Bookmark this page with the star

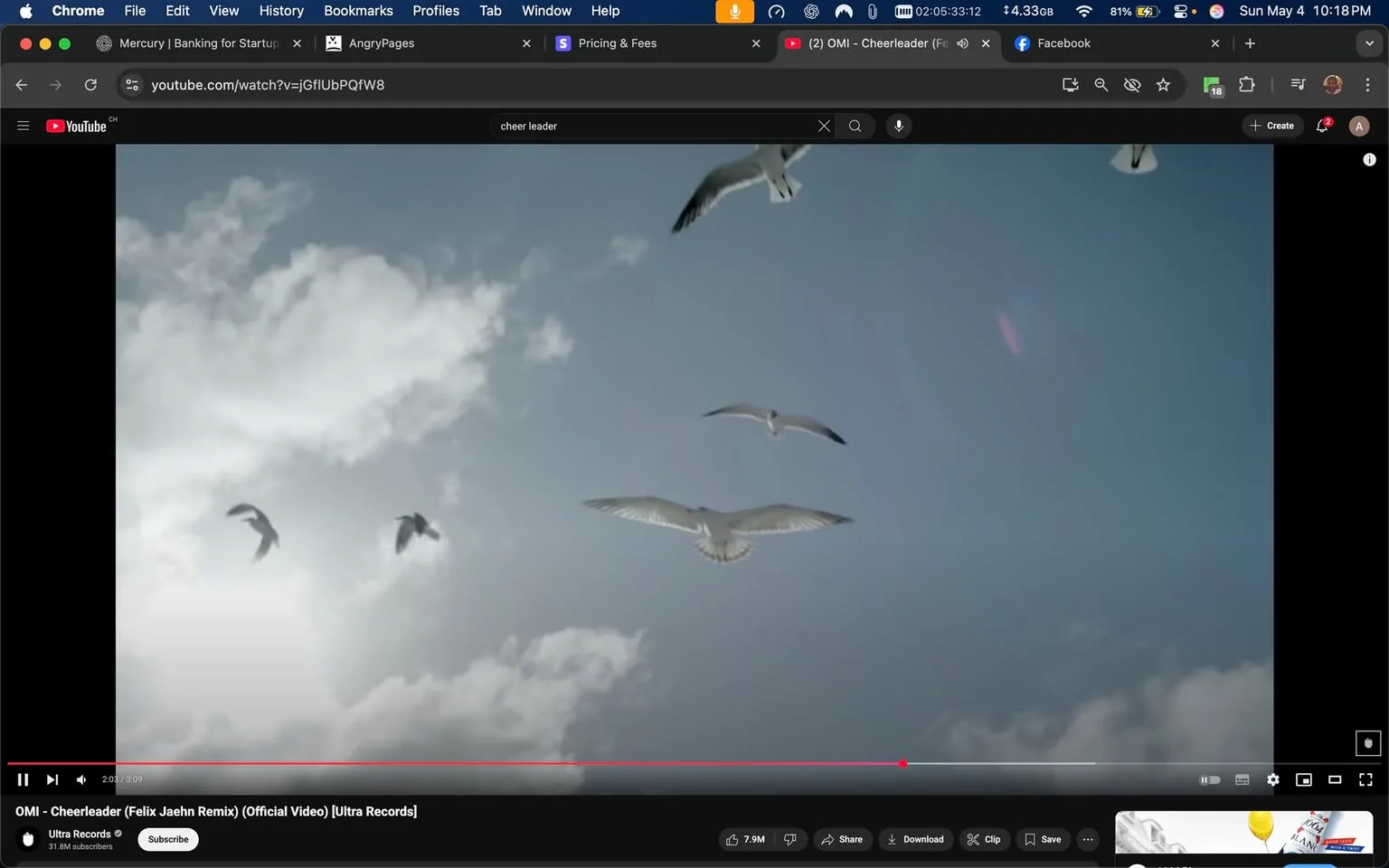coord(1163,85)
